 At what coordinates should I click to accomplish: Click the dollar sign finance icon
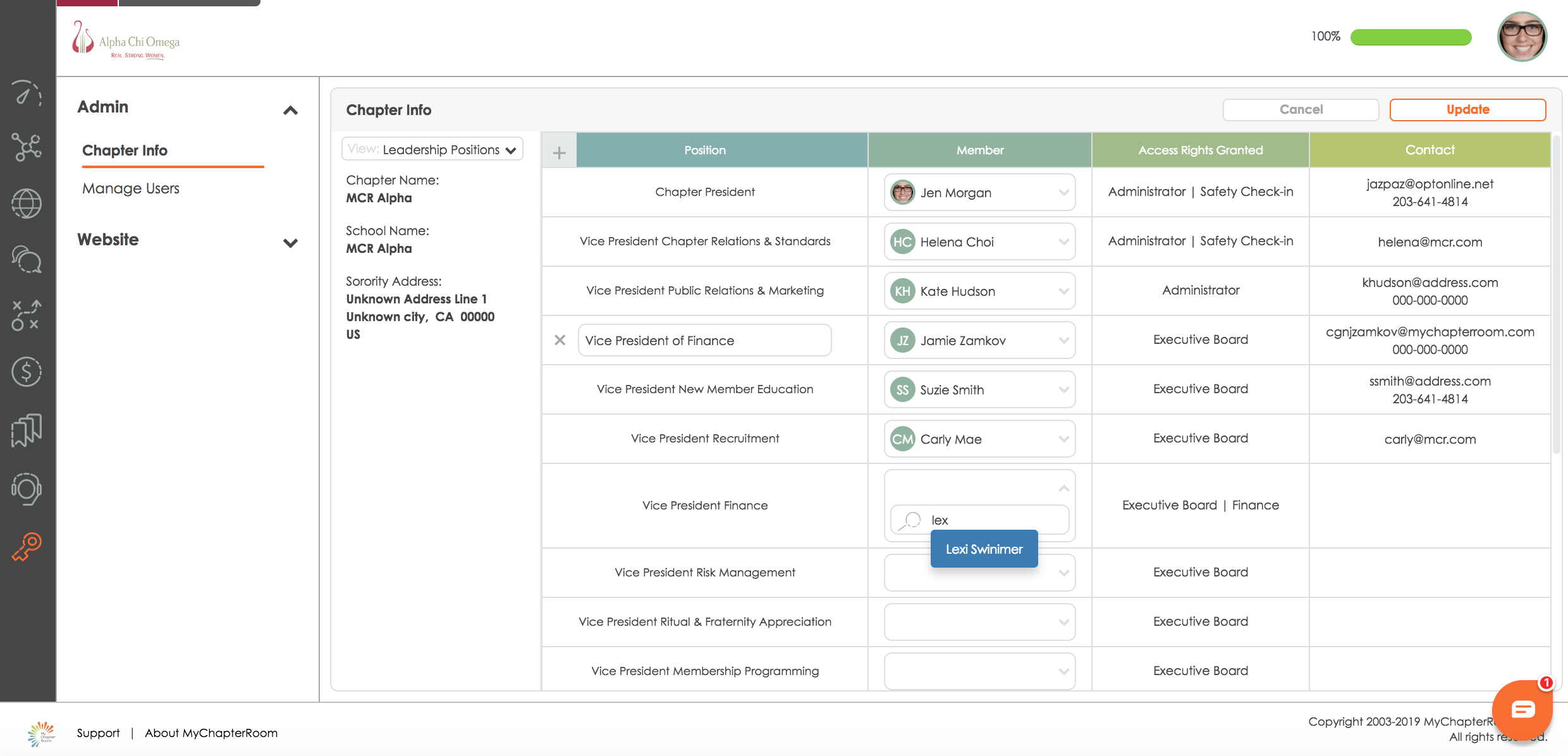pyautogui.click(x=27, y=372)
